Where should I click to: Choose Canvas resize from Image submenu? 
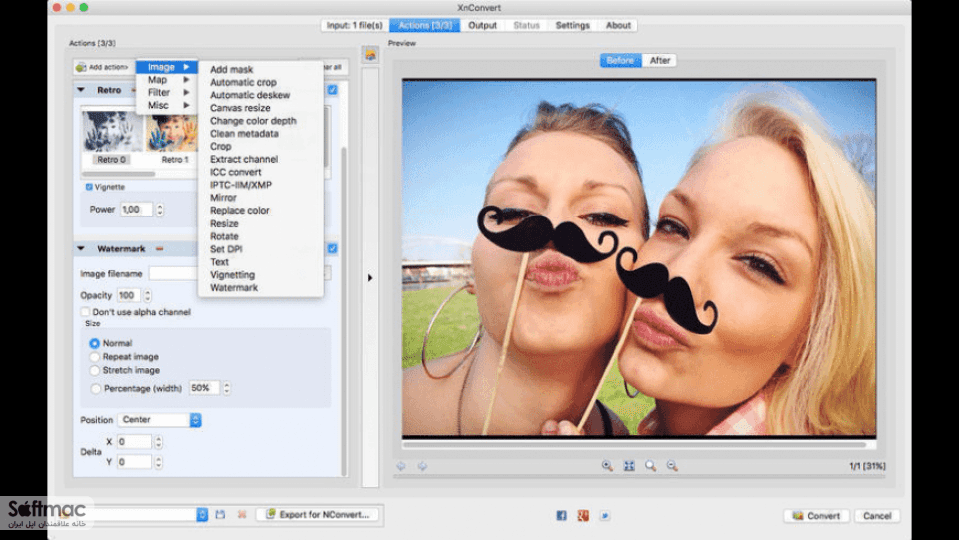[x=240, y=108]
